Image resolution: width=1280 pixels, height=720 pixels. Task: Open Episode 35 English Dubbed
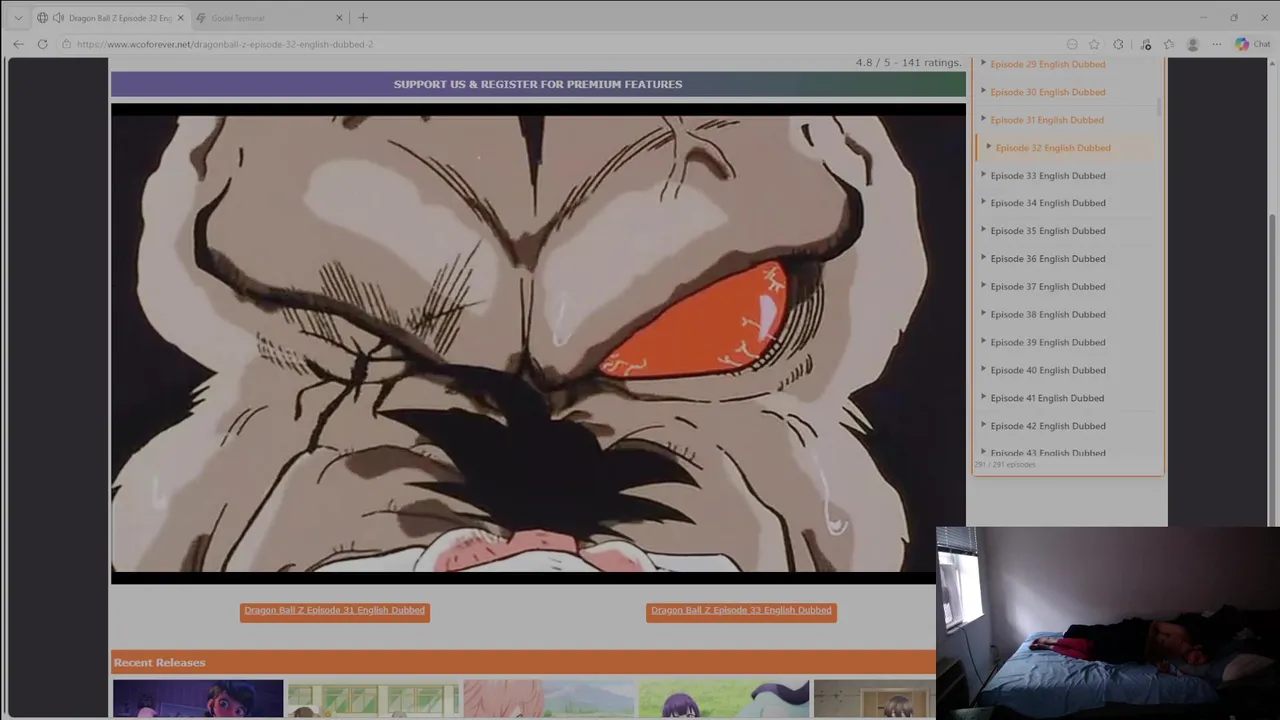click(1047, 231)
